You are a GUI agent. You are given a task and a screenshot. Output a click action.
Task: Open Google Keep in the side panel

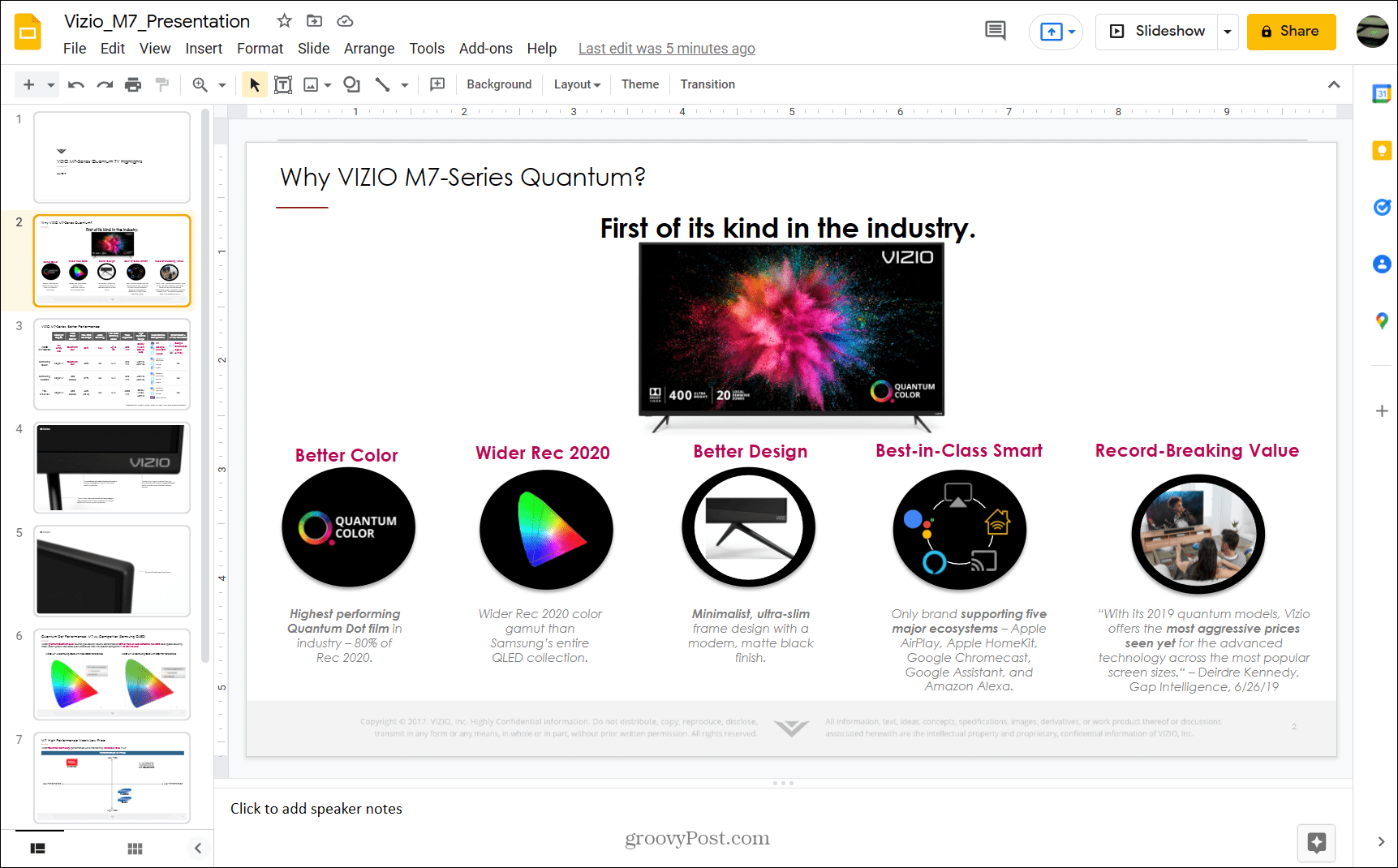point(1382,150)
